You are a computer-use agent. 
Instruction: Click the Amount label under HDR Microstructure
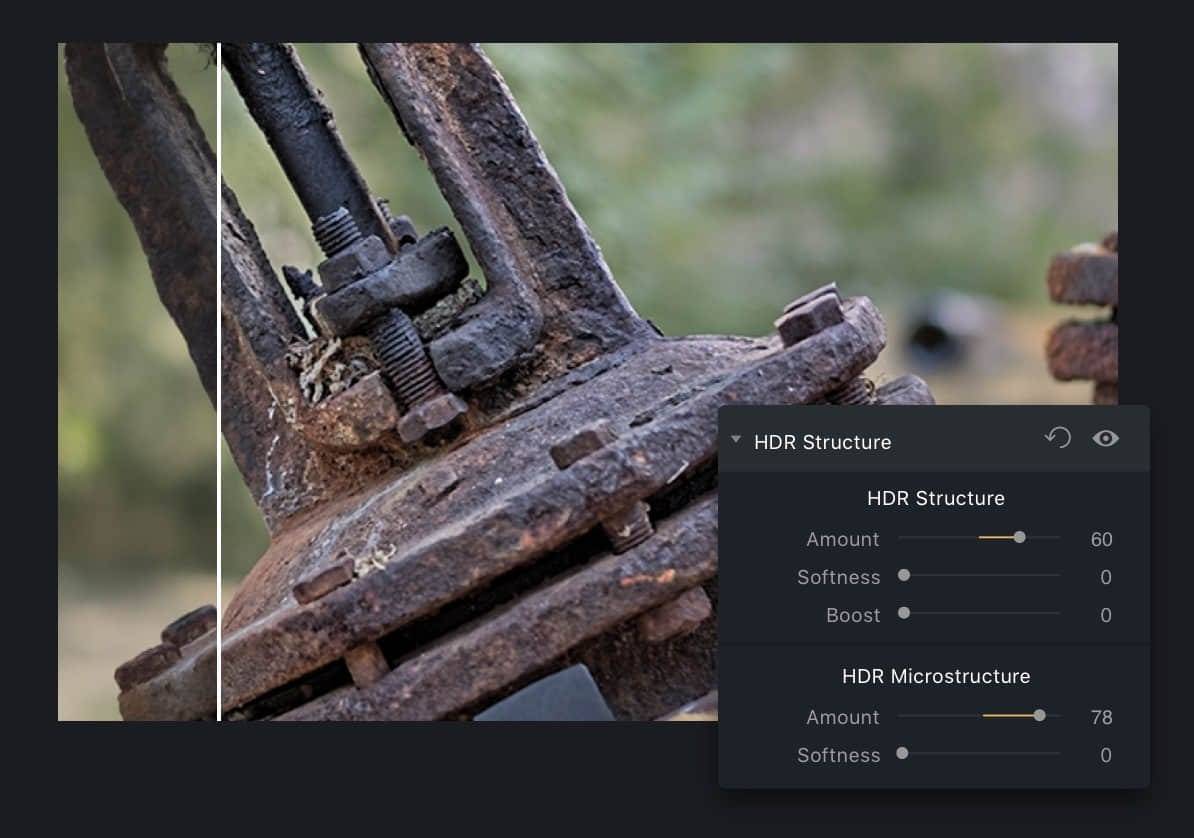coord(843,718)
